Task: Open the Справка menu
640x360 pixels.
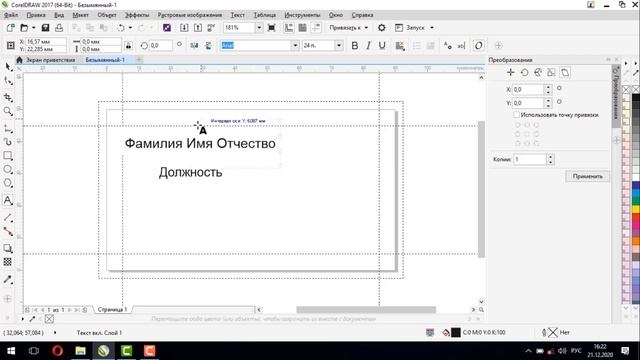Action: 362,15
